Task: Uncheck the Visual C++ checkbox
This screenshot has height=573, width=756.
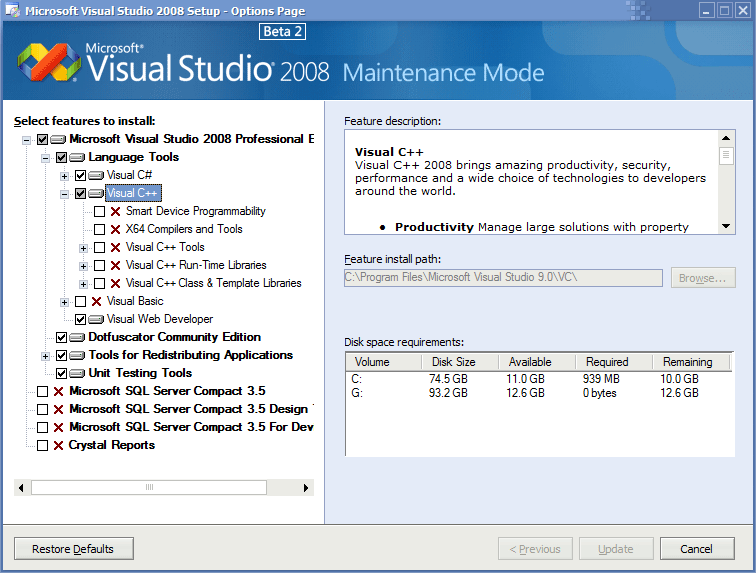Action: click(81, 193)
